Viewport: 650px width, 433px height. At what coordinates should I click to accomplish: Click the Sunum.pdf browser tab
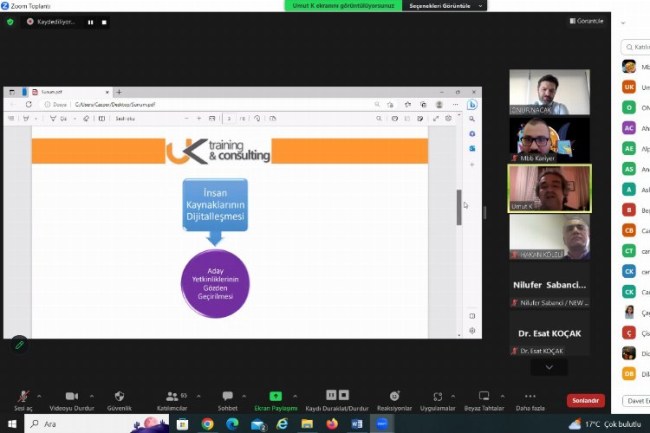tap(71, 92)
